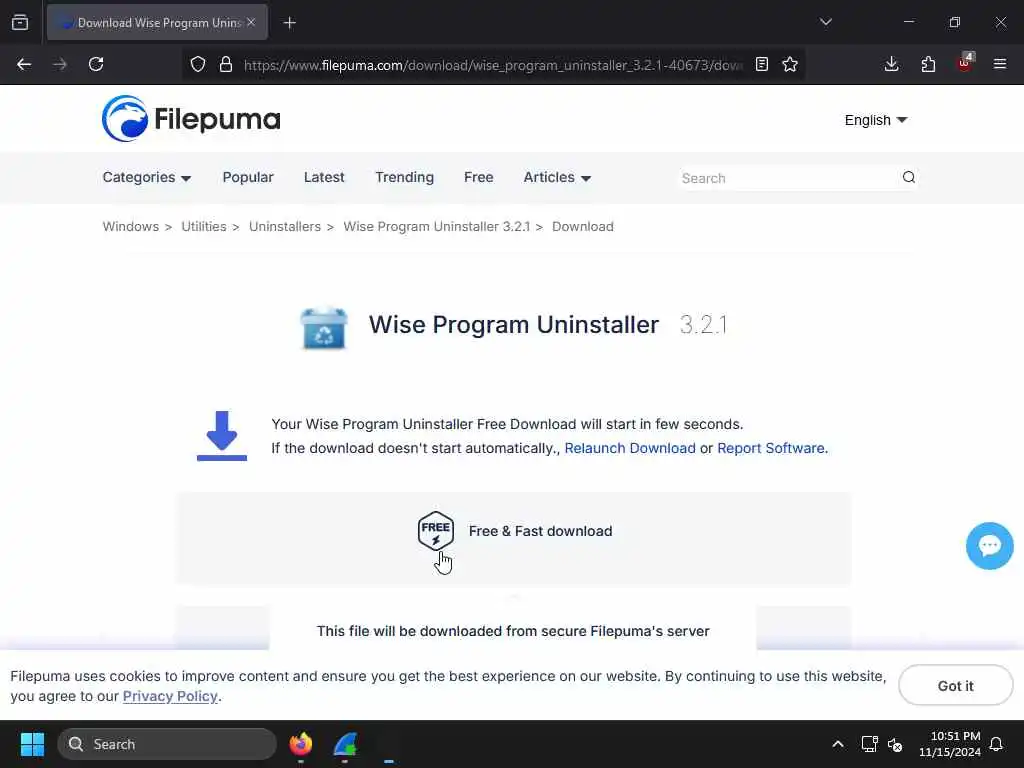
Task: Open the Windows Start menu
Action: (32, 744)
